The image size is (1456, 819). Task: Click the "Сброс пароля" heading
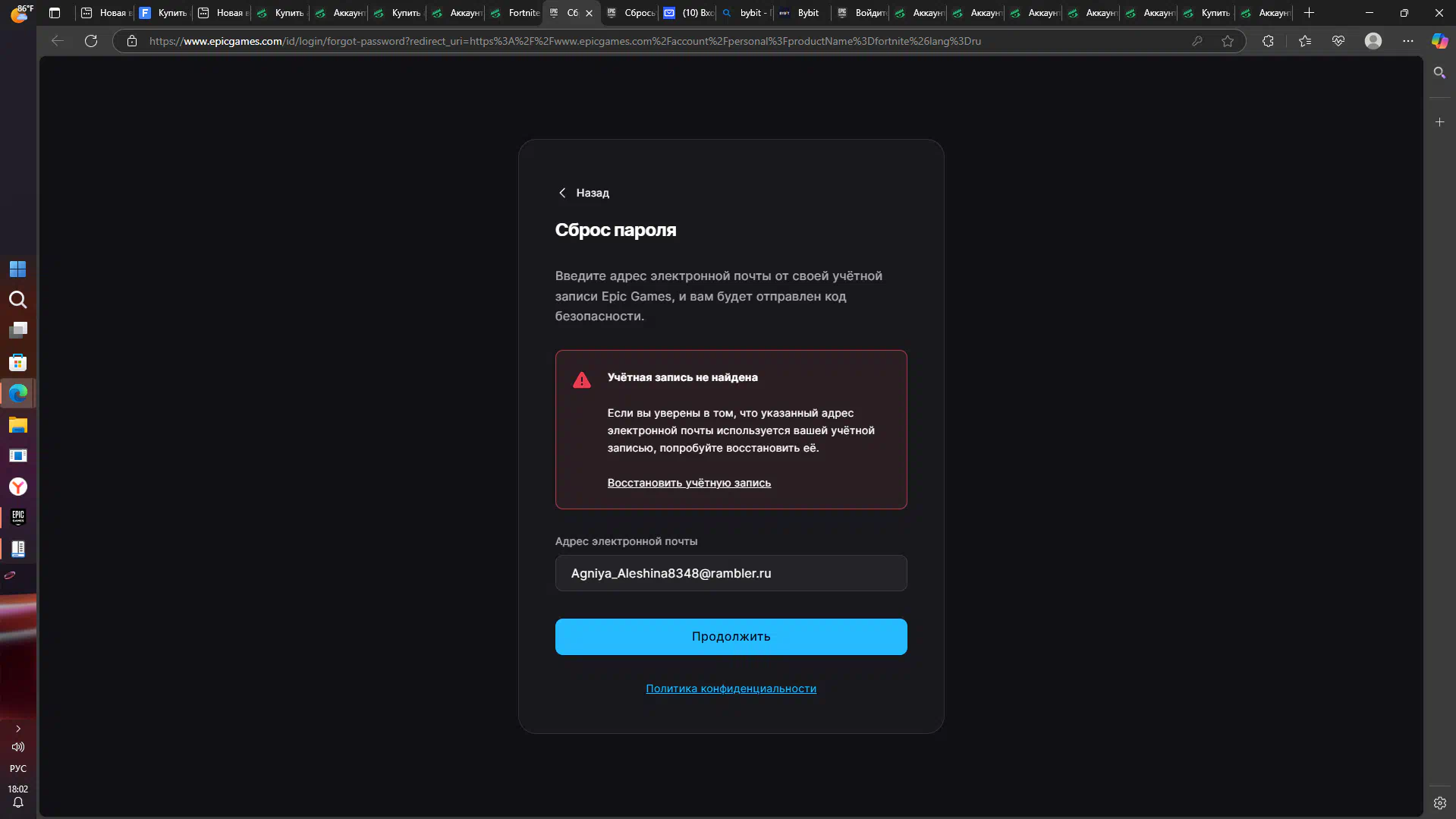615,230
